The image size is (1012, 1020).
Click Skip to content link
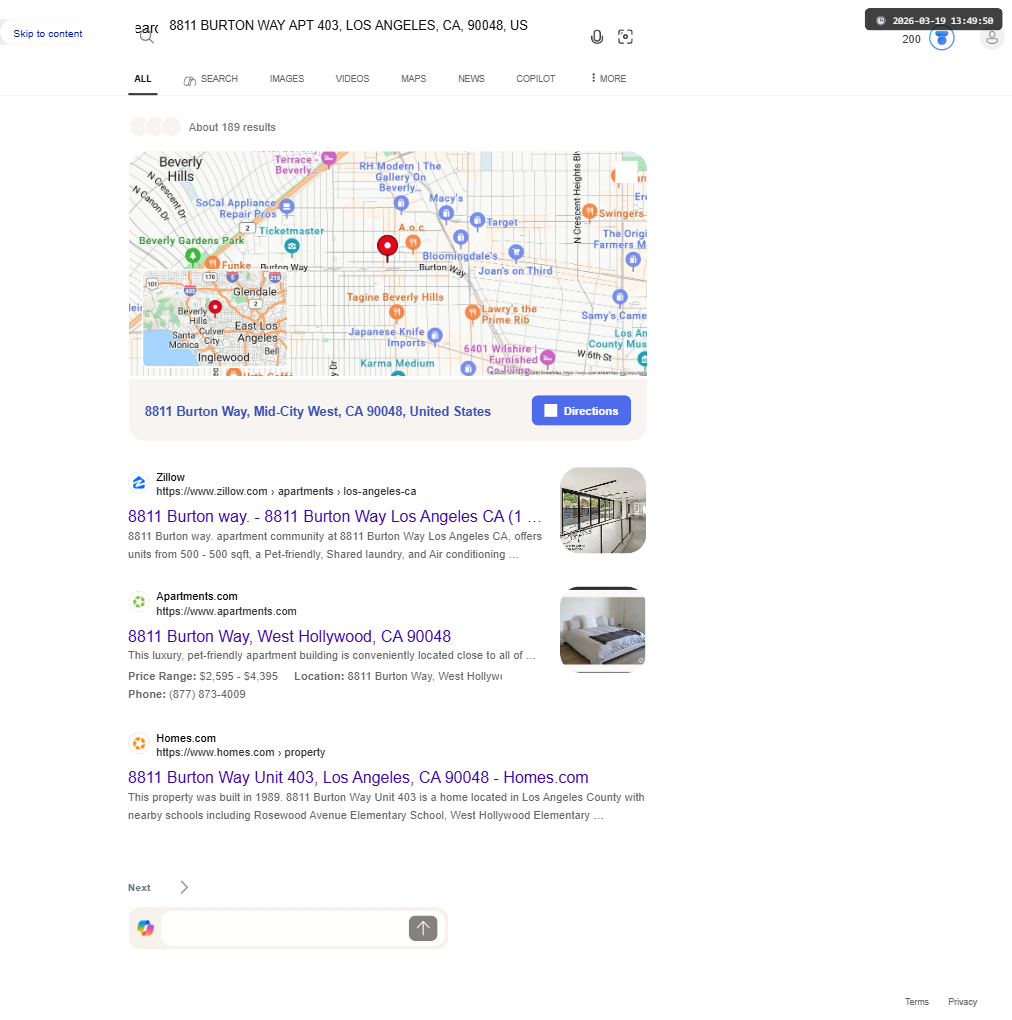coord(47,34)
